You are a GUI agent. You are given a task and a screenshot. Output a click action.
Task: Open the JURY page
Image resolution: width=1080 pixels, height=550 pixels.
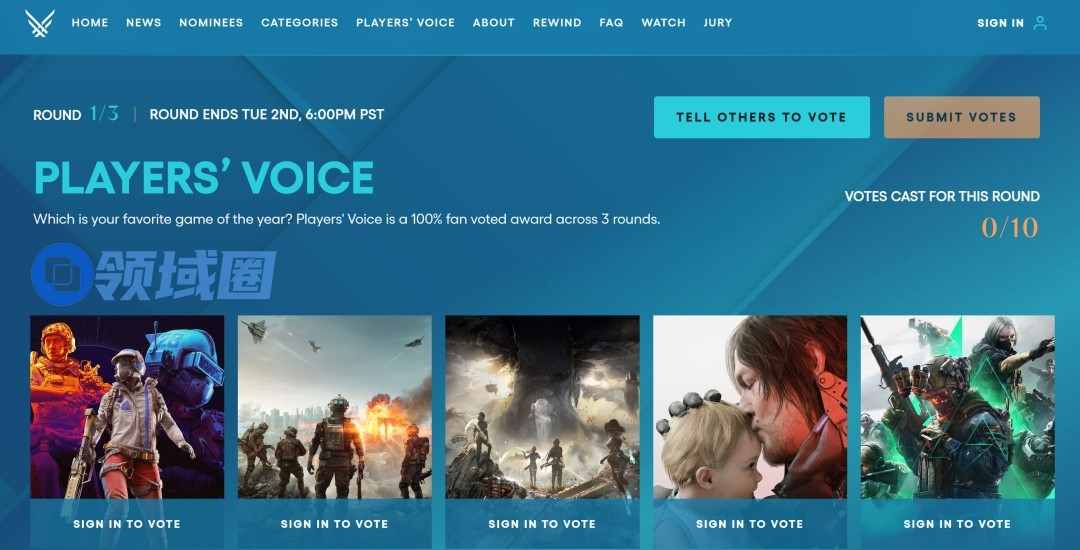[x=718, y=23]
